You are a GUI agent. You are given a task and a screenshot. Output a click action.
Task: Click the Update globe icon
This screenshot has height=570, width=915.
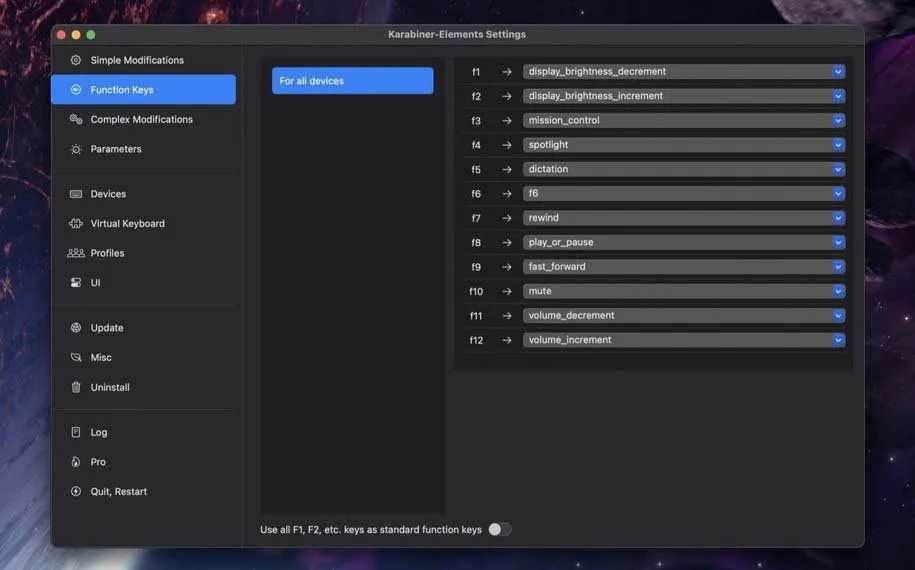76,328
